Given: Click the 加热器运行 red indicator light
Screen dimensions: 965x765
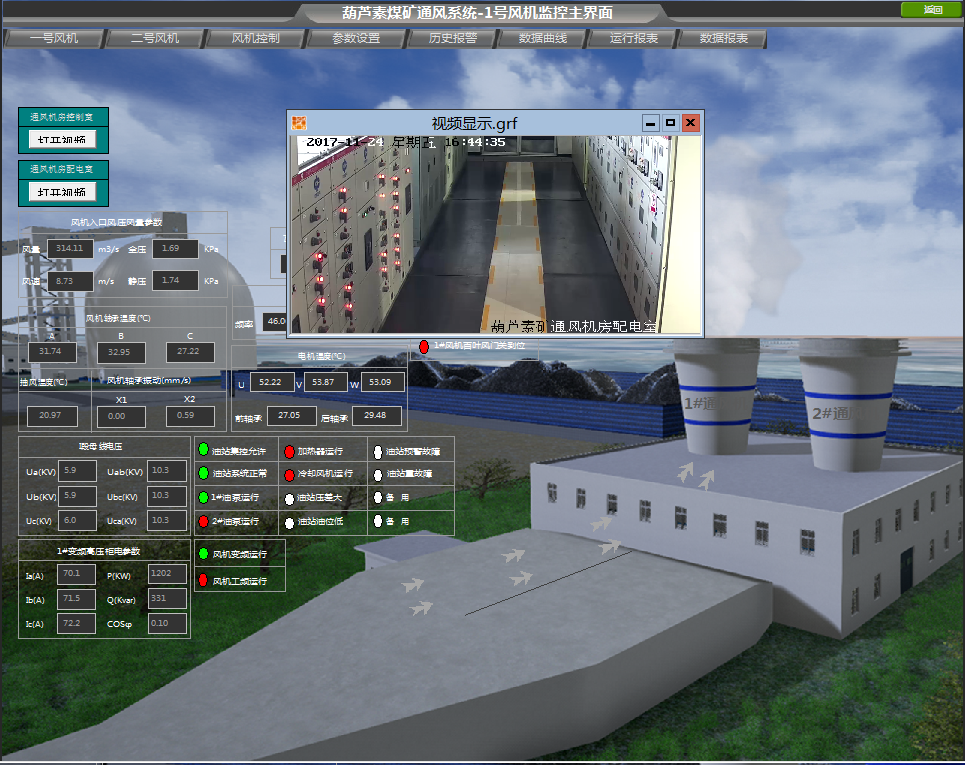Looking at the screenshot, I should (289, 451).
